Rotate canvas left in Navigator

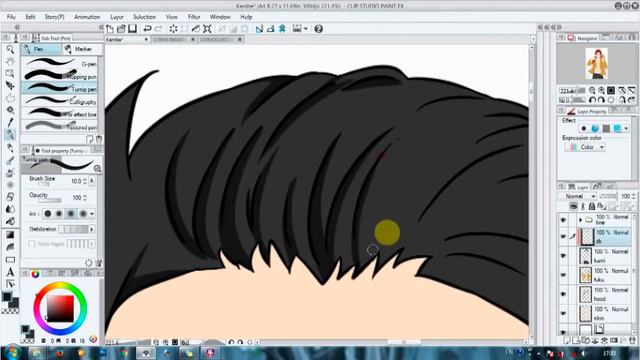tap(592, 100)
